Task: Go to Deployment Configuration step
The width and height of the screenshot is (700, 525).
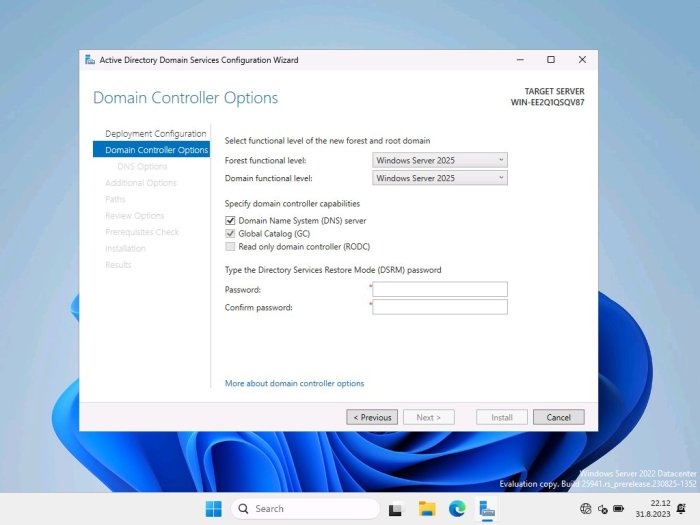Action: point(155,133)
